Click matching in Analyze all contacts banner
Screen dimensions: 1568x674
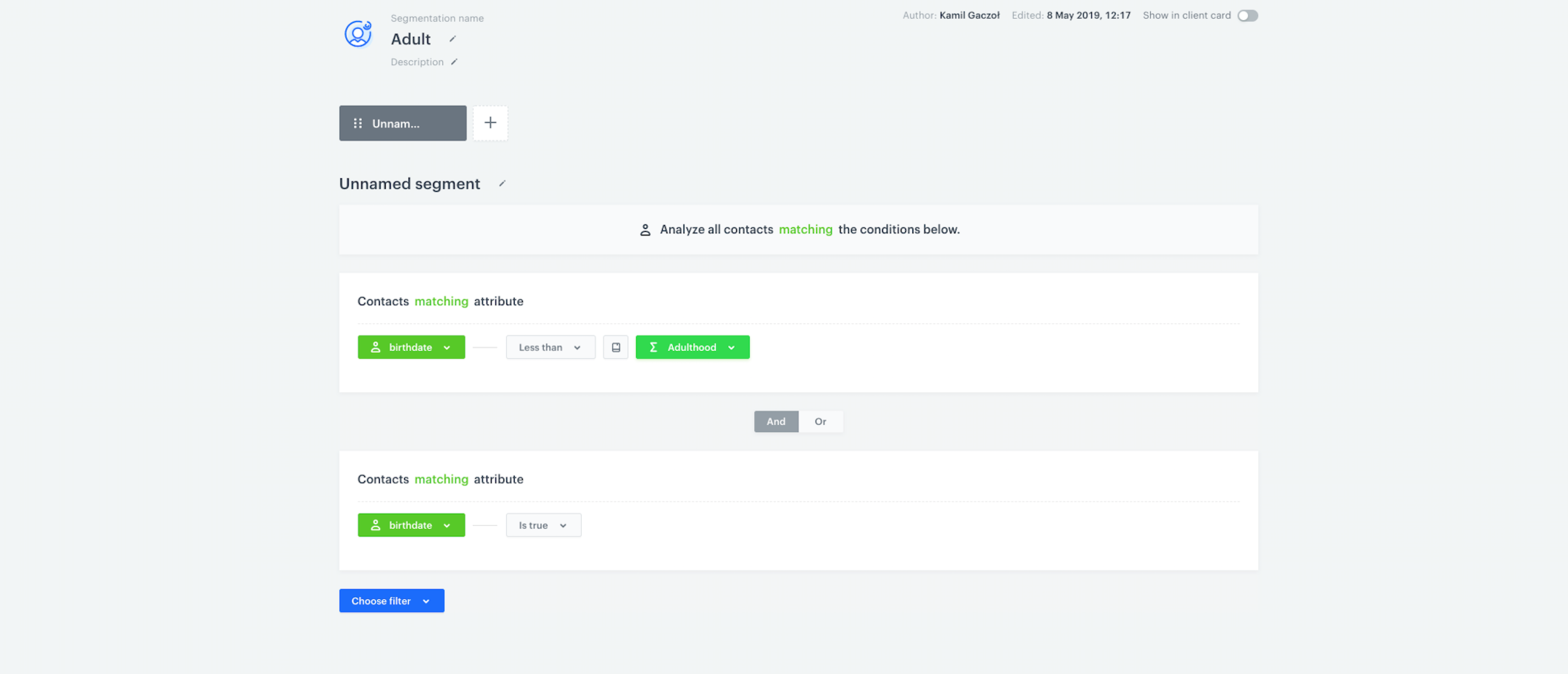point(805,229)
